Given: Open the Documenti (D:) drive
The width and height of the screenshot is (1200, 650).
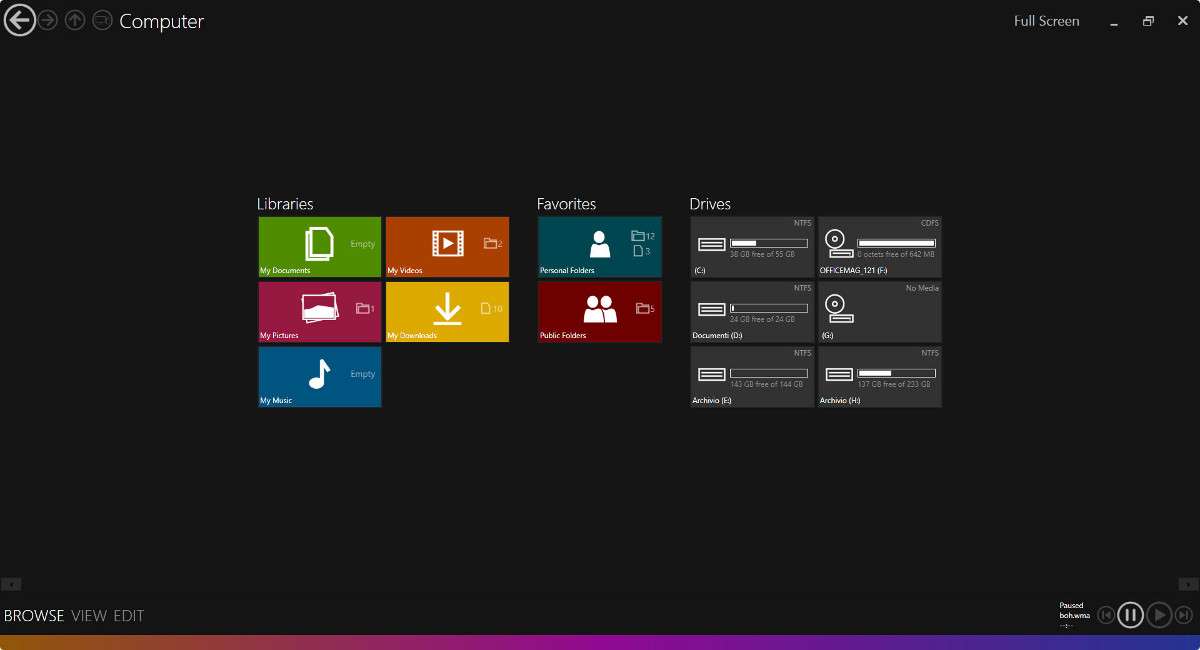Looking at the screenshot, I should 752,312.
